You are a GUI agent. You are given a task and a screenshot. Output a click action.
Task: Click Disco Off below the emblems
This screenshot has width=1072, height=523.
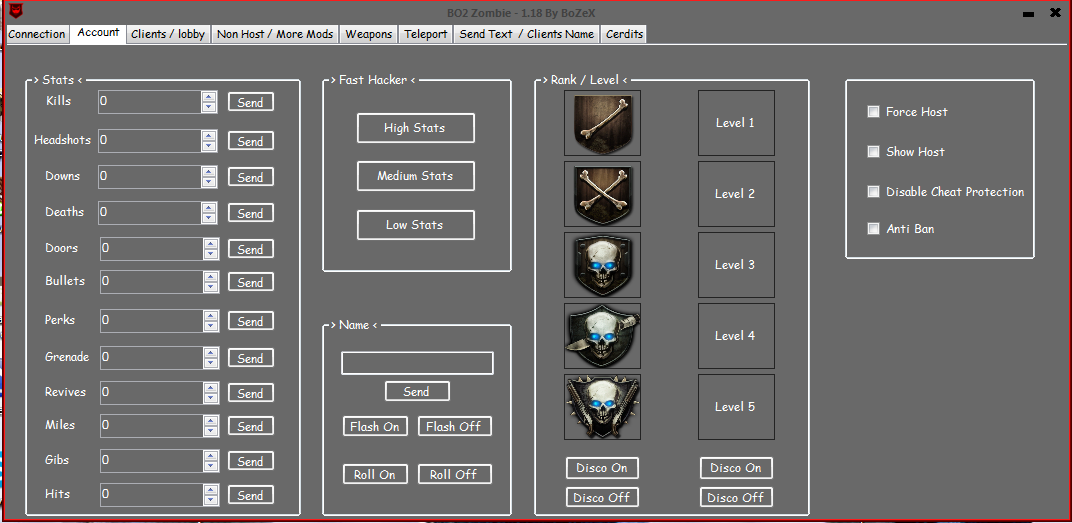602,497
